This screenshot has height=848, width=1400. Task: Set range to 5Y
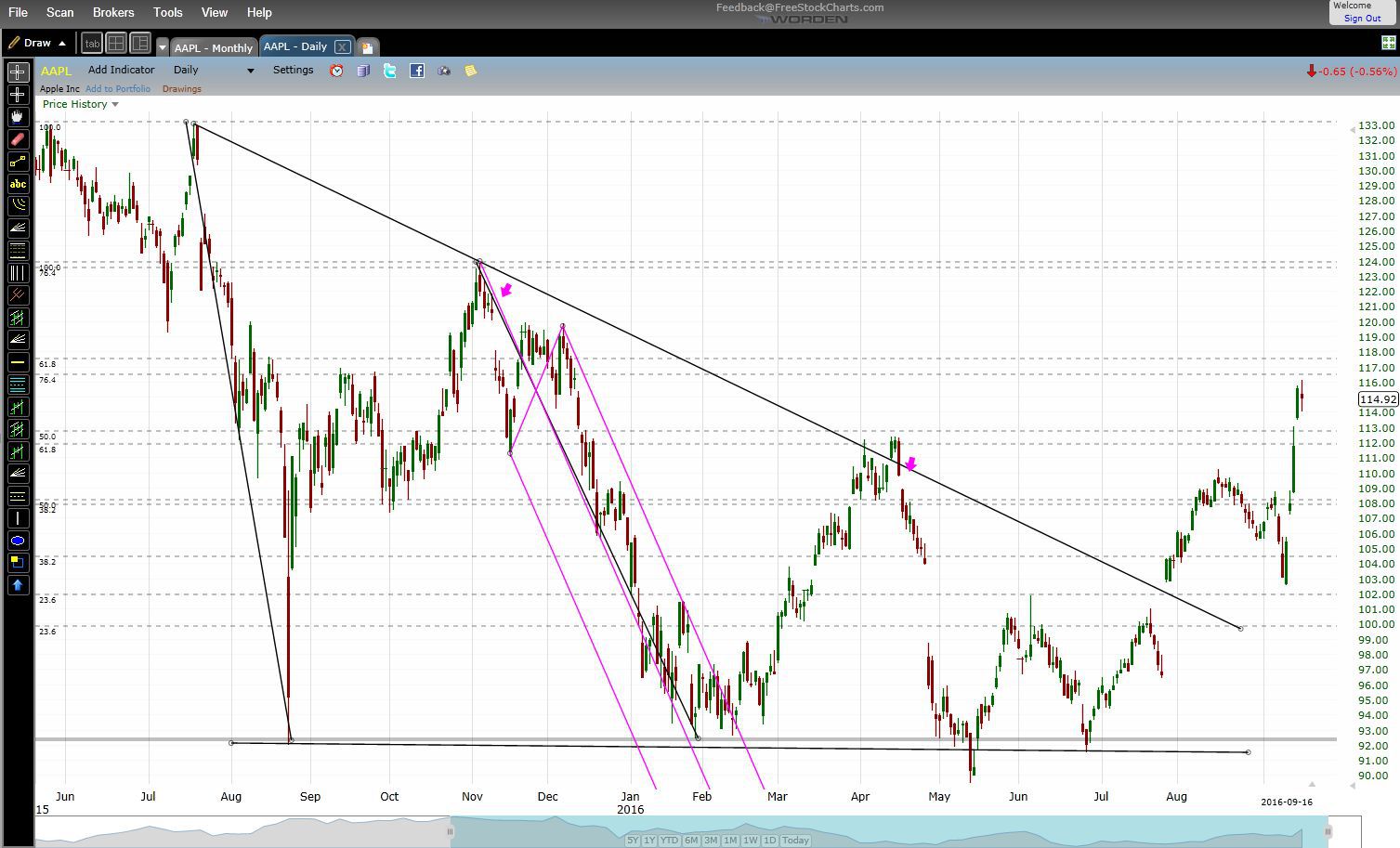(633, 840)
